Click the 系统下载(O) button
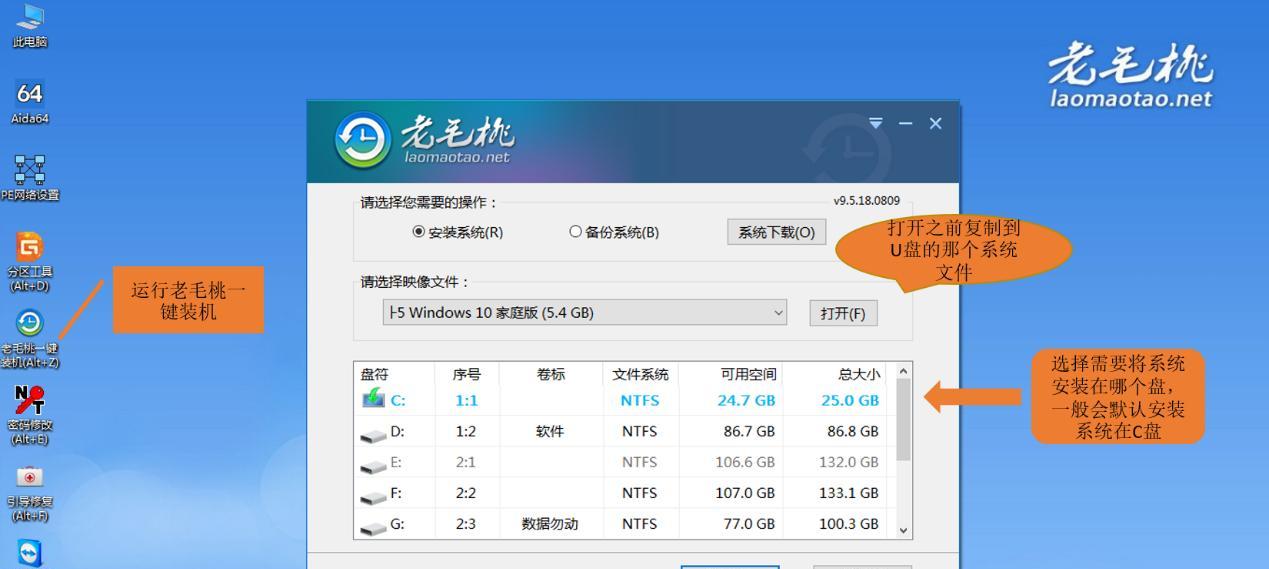Image resolution: width=1269 pixels, height=569 pixels. point(776,232)
